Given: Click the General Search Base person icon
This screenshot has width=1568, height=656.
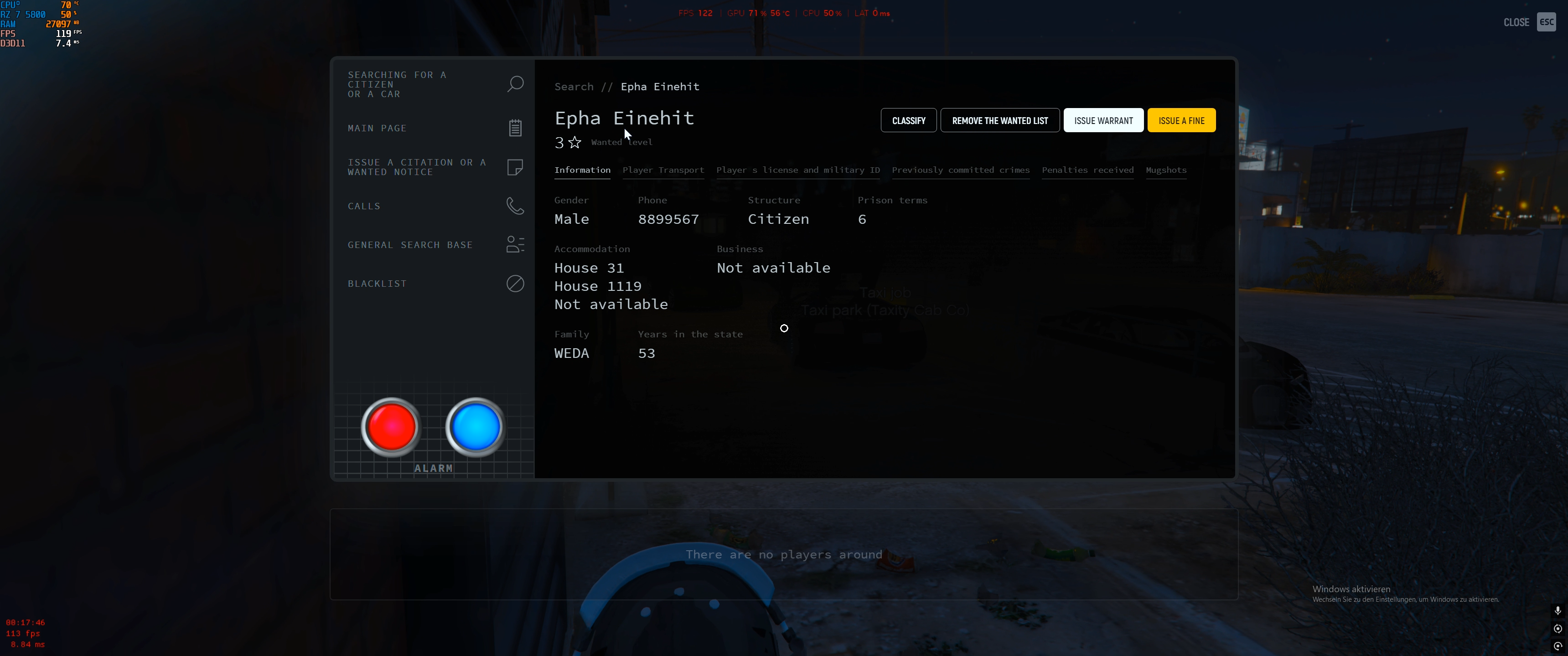Looking at the screenshot, I should [x=515, y=245].
